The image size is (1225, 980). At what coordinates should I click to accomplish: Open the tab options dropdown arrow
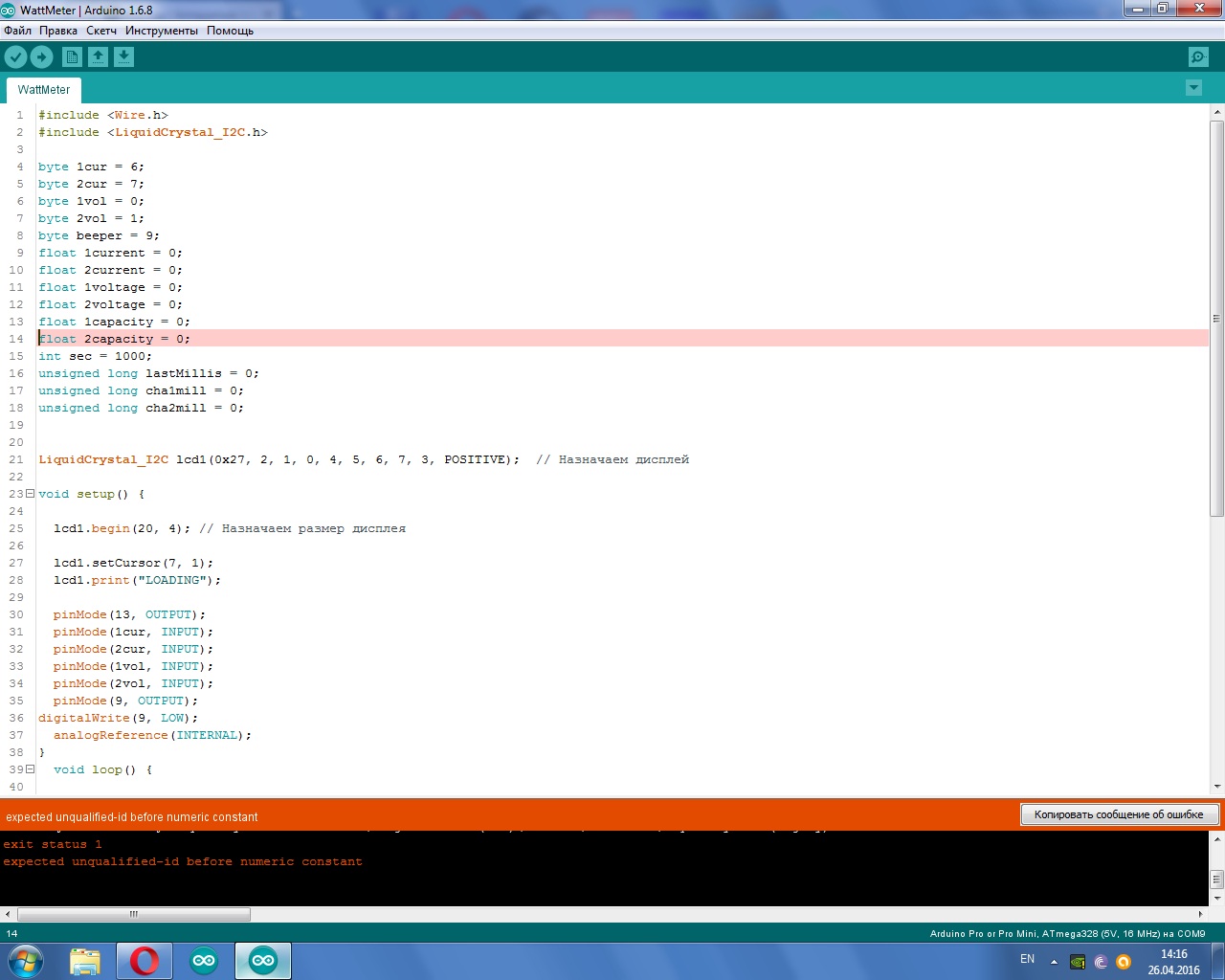tap(1193, 88)
